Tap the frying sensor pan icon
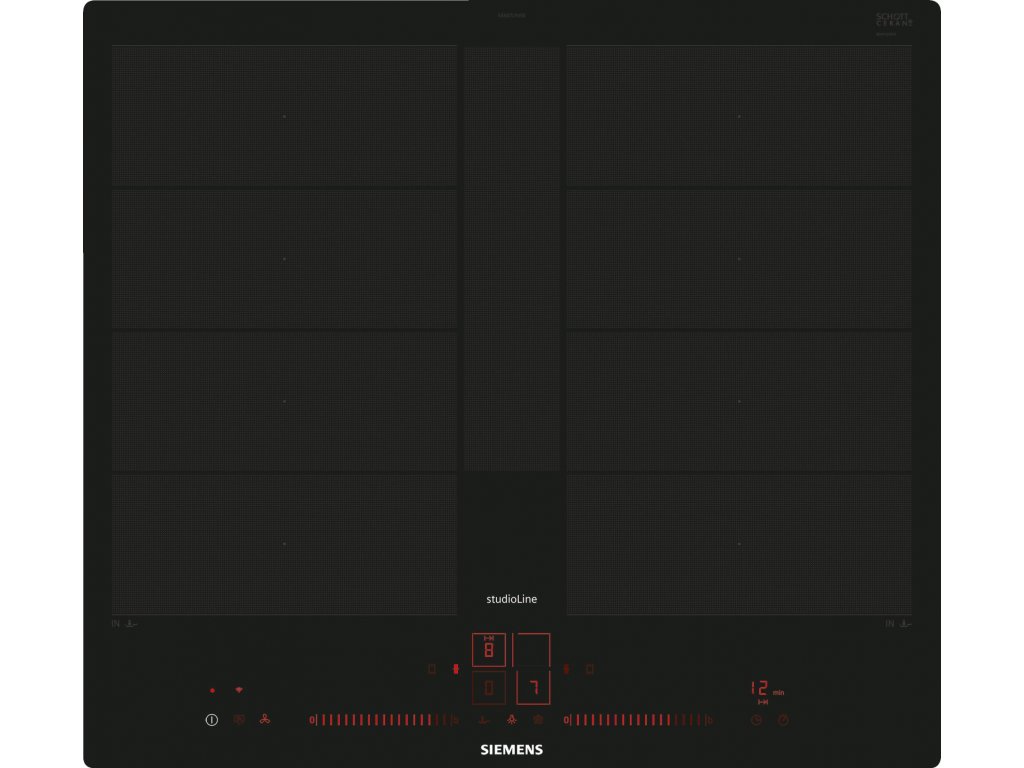This screenshot has height=768, width=1024. pyautogui.click(x=484, y=720)
